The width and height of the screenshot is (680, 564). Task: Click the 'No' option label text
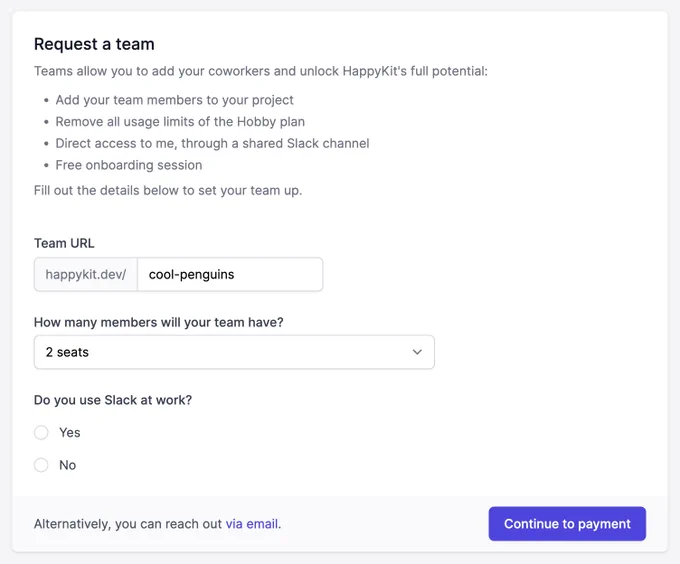coord(68,465)
